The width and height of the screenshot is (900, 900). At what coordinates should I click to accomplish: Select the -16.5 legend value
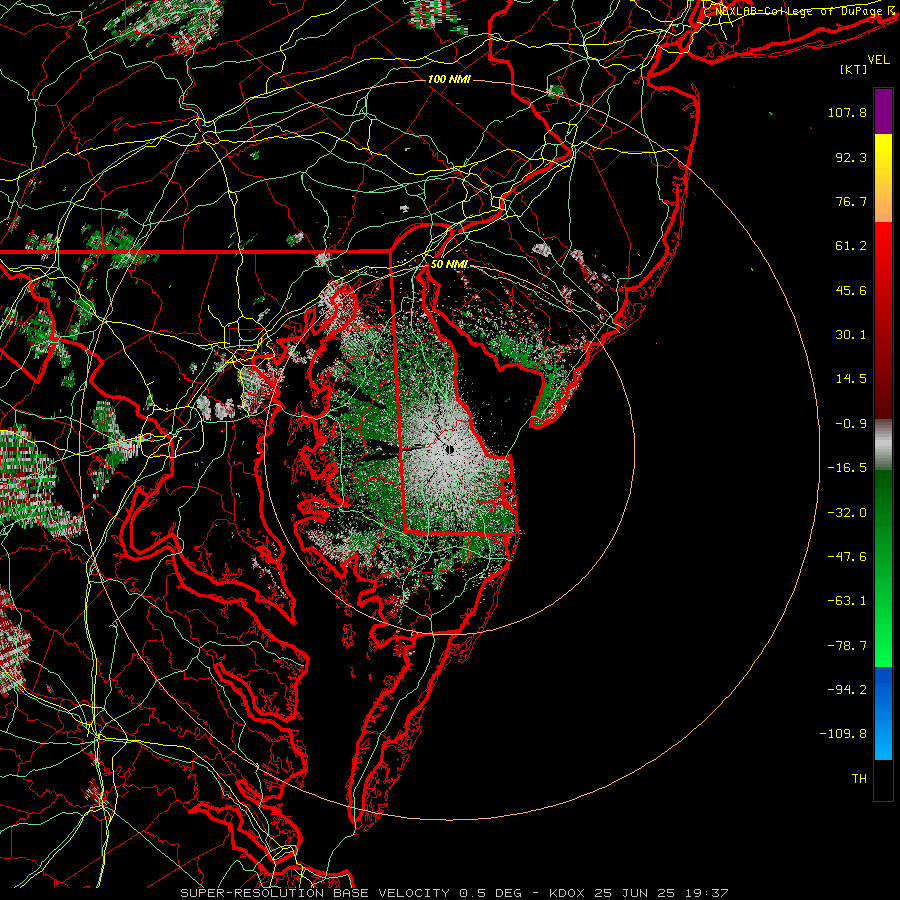(847, 468)
